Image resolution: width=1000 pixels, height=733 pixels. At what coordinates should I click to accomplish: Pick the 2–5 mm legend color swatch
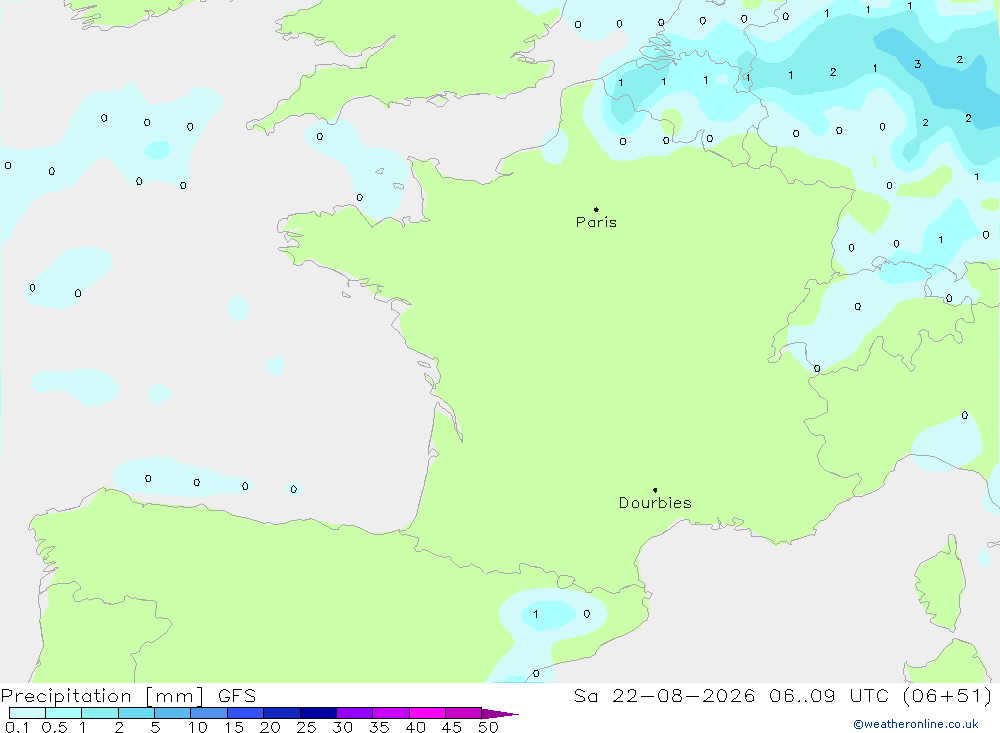tap(136, 713)
